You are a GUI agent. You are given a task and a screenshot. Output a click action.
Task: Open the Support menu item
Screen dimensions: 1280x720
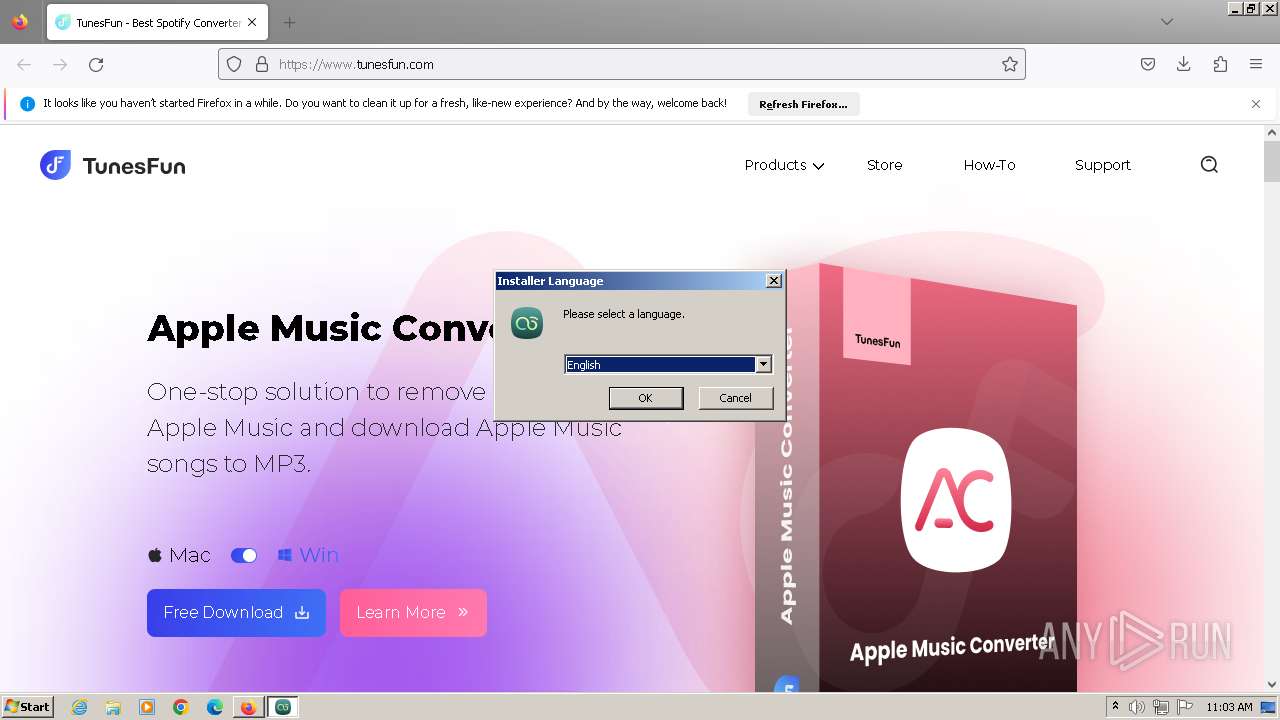pyautogui.click(x=1102, y=165)
